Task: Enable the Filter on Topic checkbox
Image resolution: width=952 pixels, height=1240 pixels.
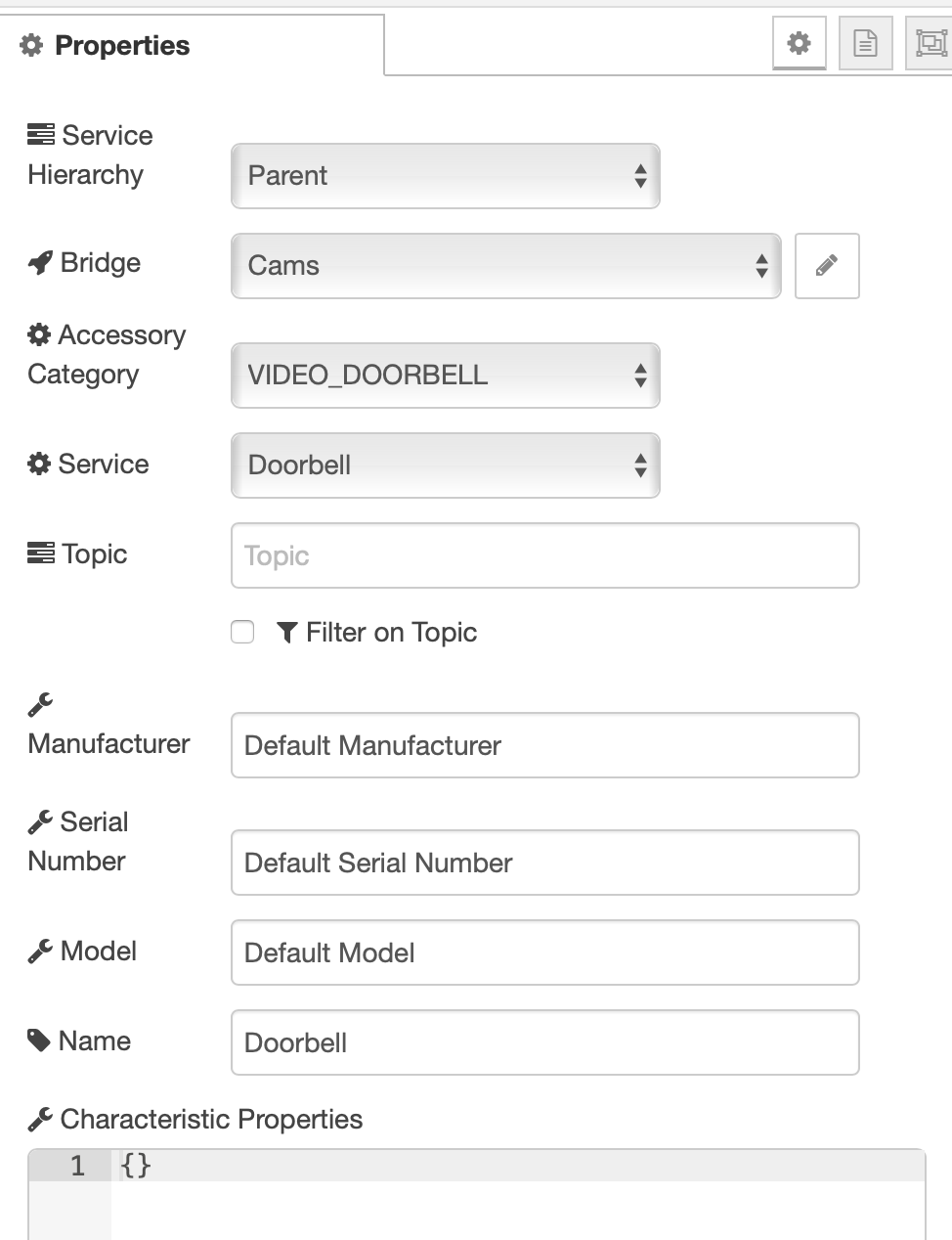Action: [x=242, y=632]
